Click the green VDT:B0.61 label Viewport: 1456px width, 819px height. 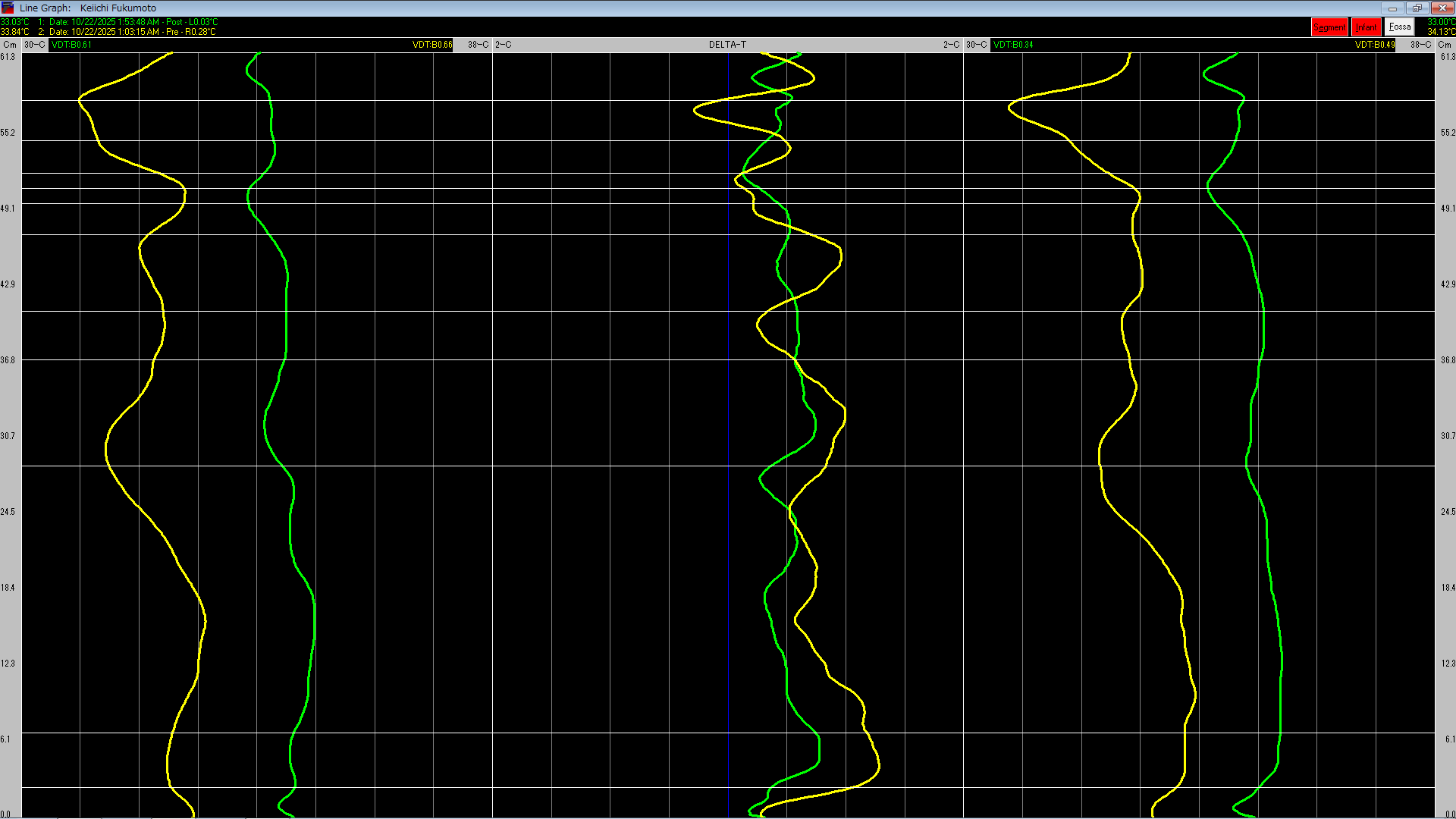pyautogui.click(x=72, y=45)
